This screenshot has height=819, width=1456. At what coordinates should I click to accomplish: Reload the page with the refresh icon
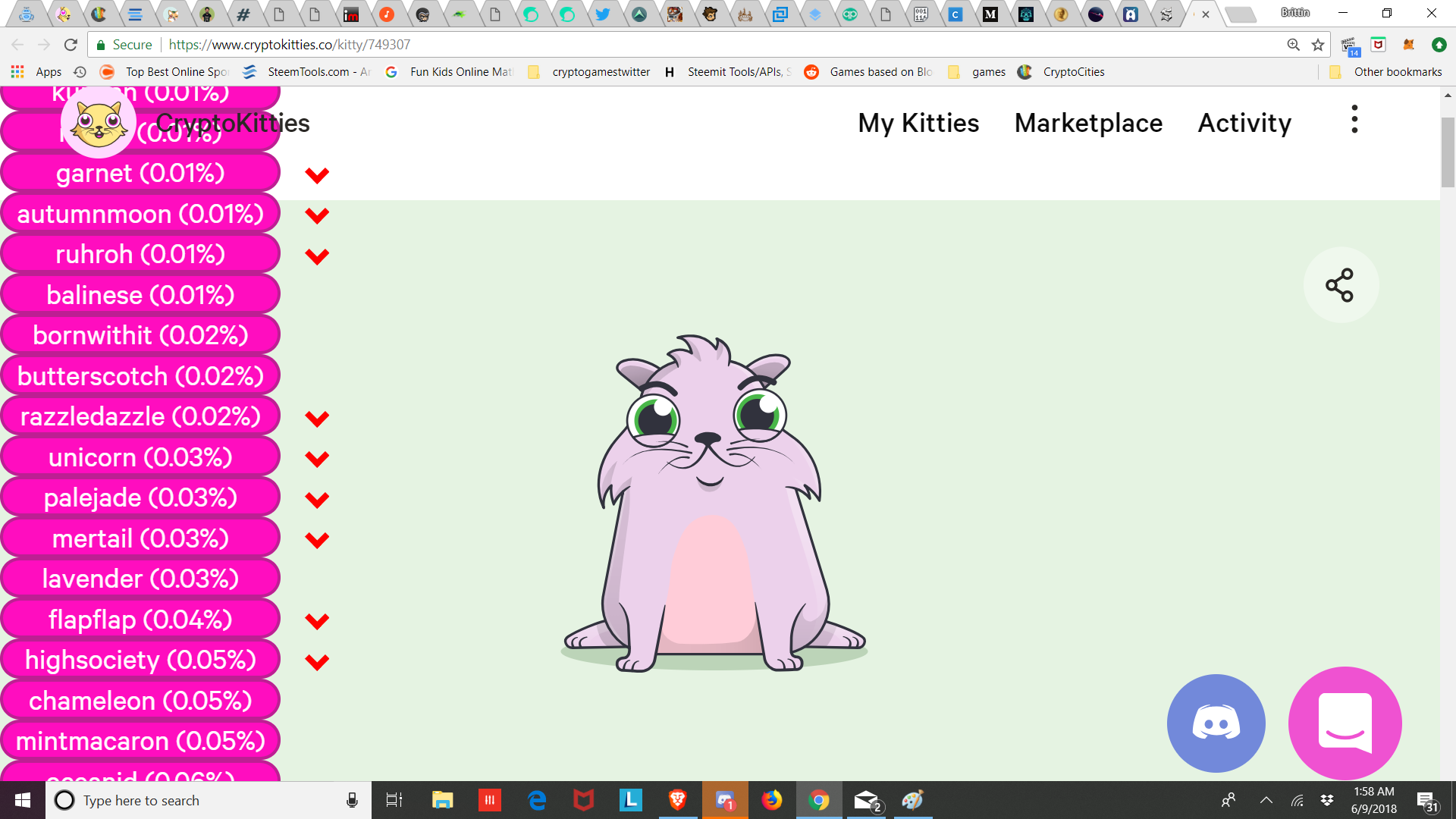pos(71,45)
